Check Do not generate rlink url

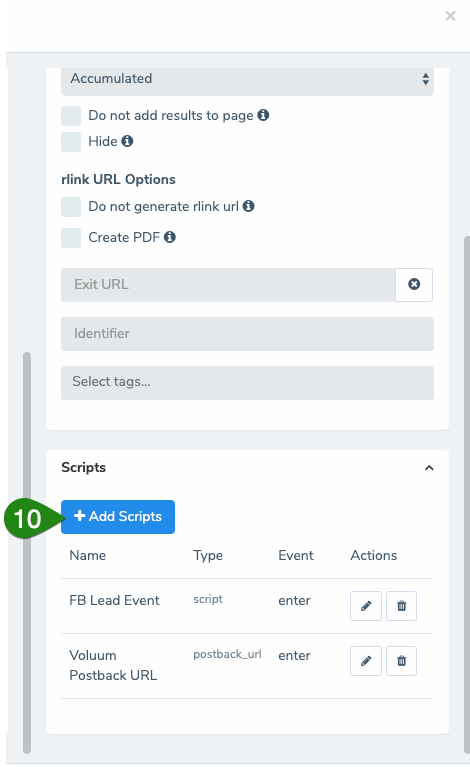coord(71,207)
